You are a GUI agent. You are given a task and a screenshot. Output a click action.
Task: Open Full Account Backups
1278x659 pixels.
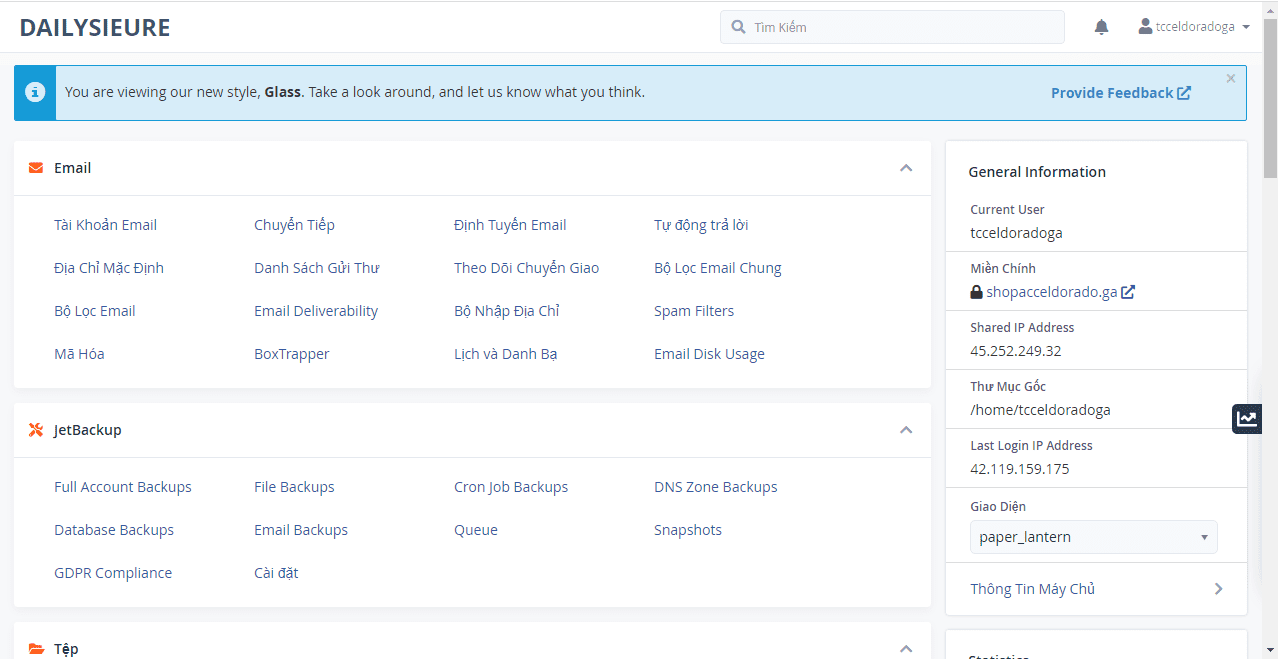(x=122, y=487)
